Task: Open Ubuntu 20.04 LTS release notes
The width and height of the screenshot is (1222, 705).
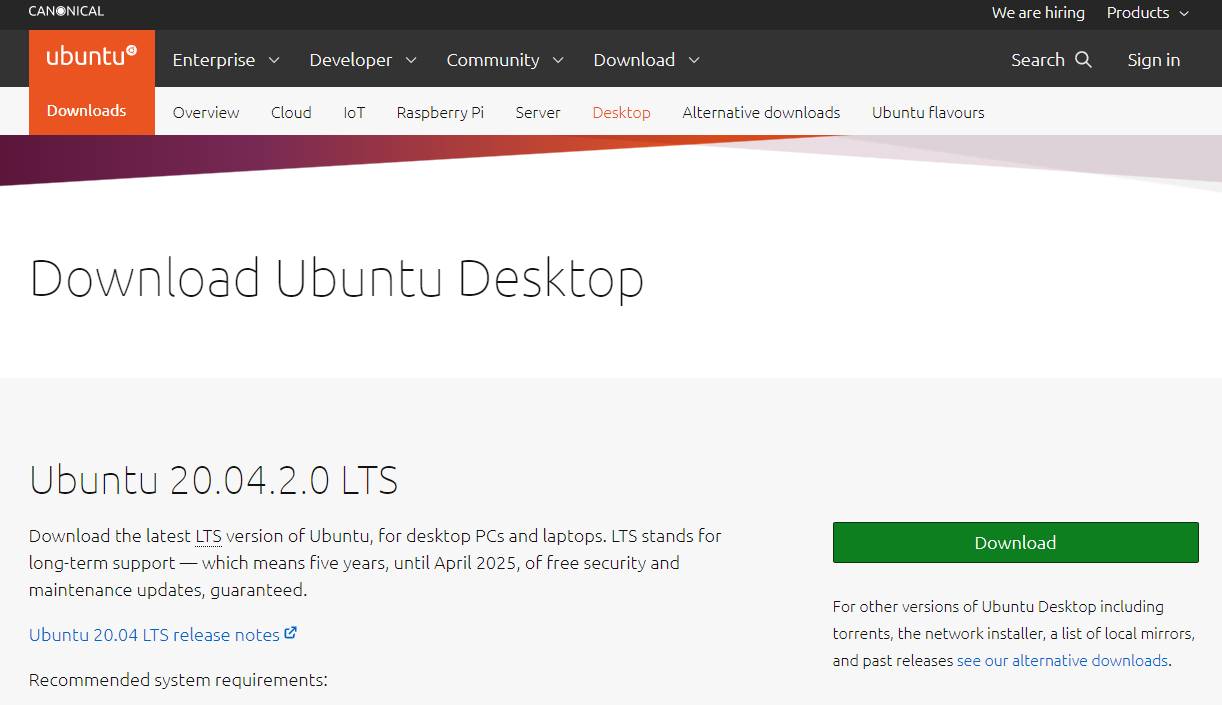Action: [x=154, y=635]
